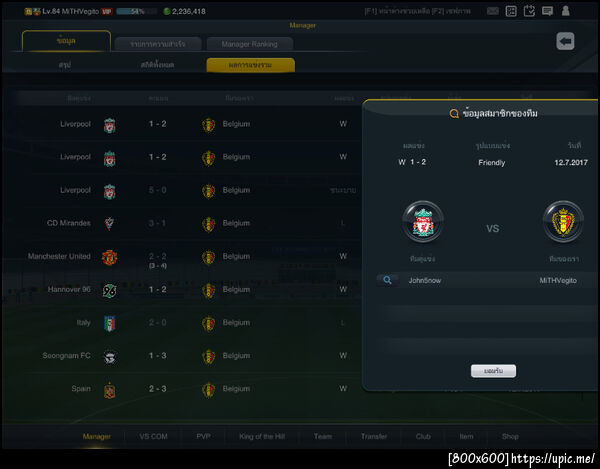This screenshot has width=600, height=469.
Task: Select the highlighted yellow match results sub-tab
Action: (x=250, y=65)
